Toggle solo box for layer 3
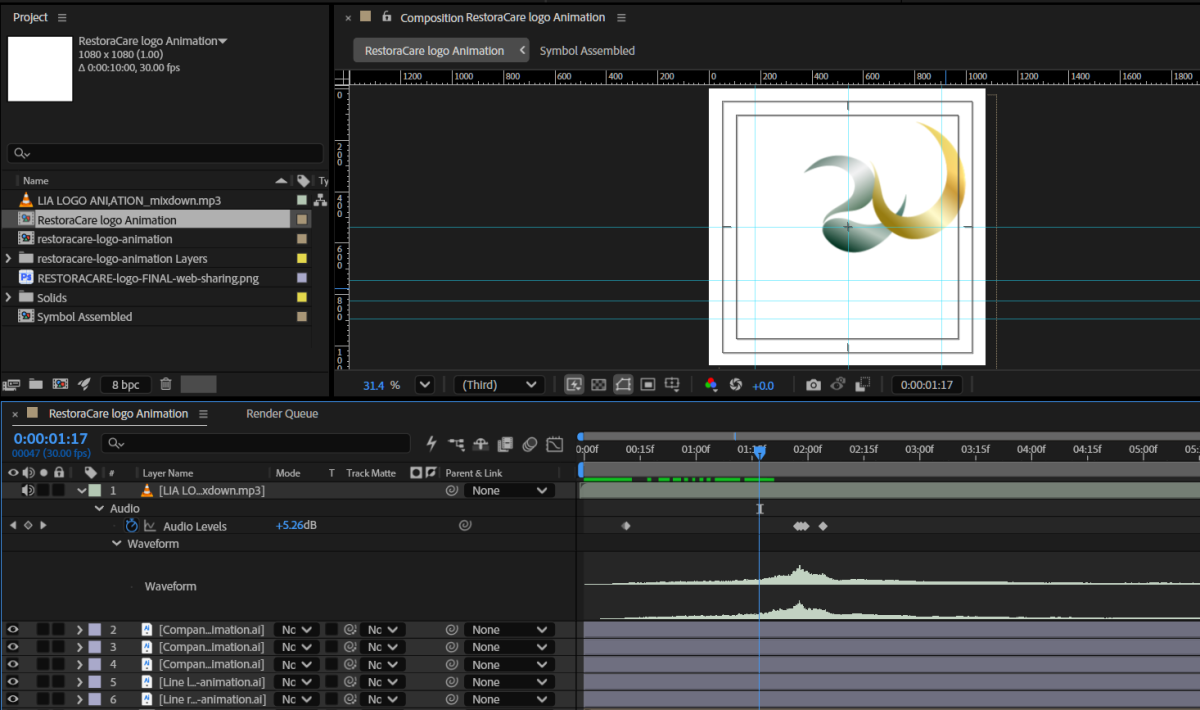Viewport: 1200px width, 710px height. coord(43,647)
